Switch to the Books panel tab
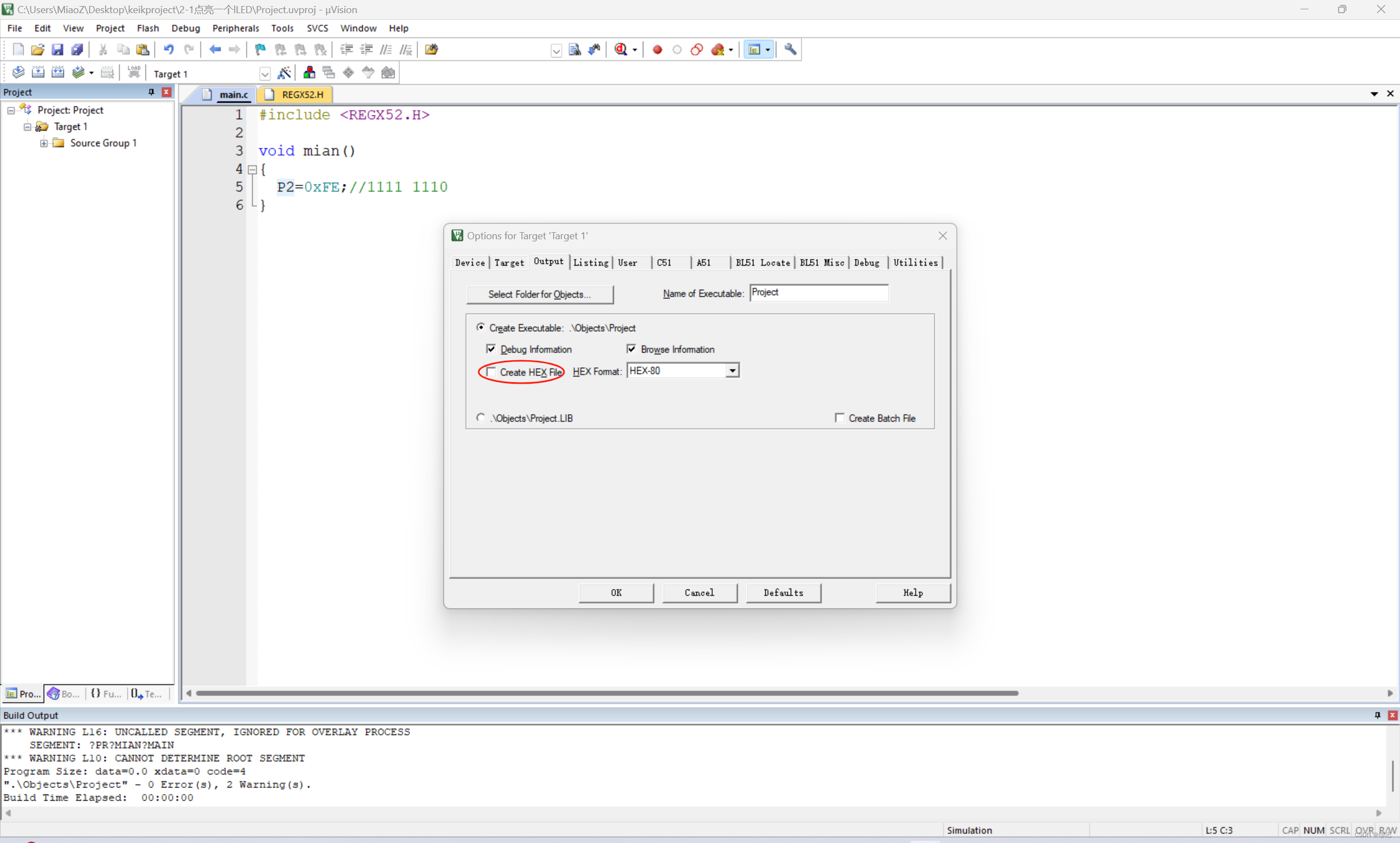The image size is (1400, 843). pos(64,694)
